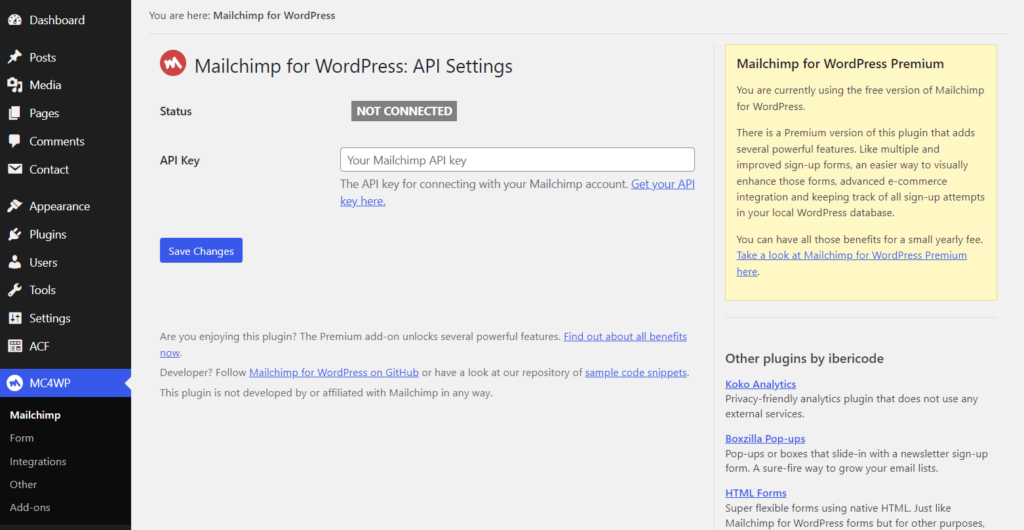Click the Appearance paintbrush icon
The image size is (1024, 530).
(x=14, y=206)
